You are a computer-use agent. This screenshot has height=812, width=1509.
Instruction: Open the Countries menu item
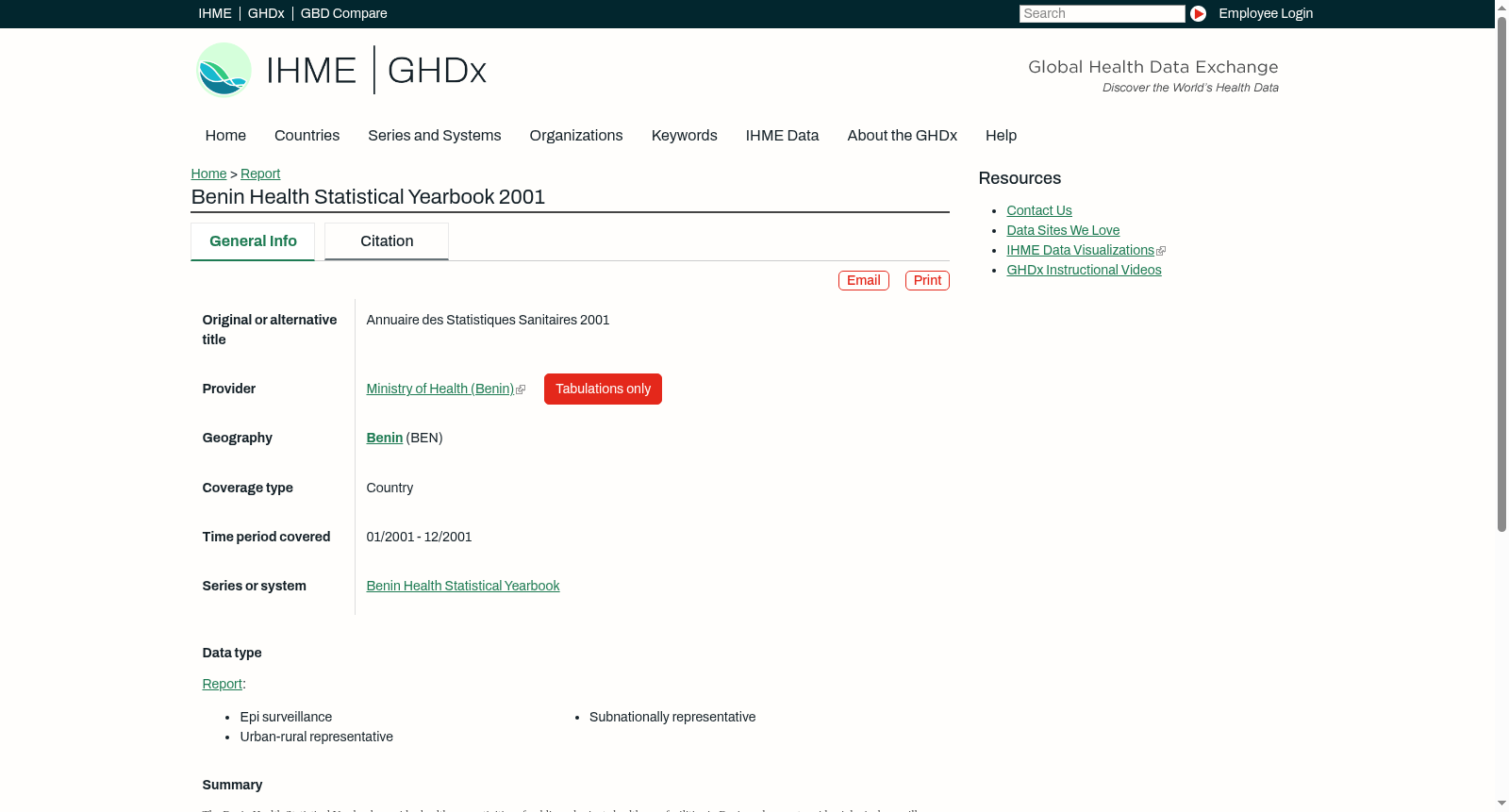pos(307,136)
